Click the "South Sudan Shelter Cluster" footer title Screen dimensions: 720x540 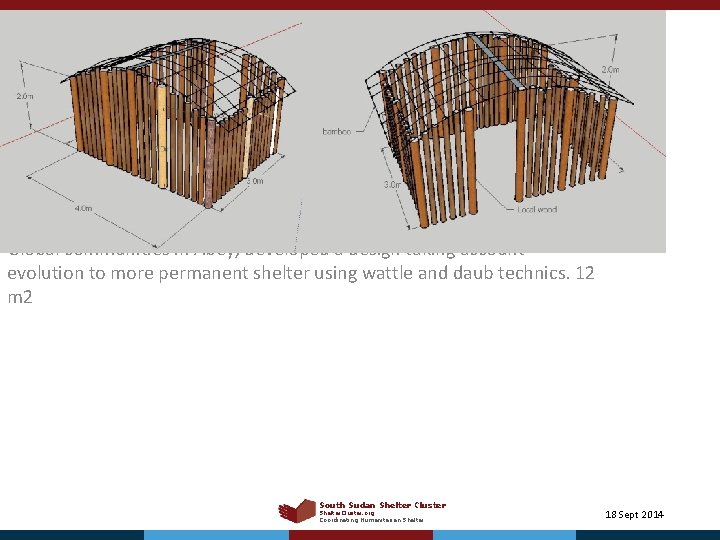[x=382, y=505]
